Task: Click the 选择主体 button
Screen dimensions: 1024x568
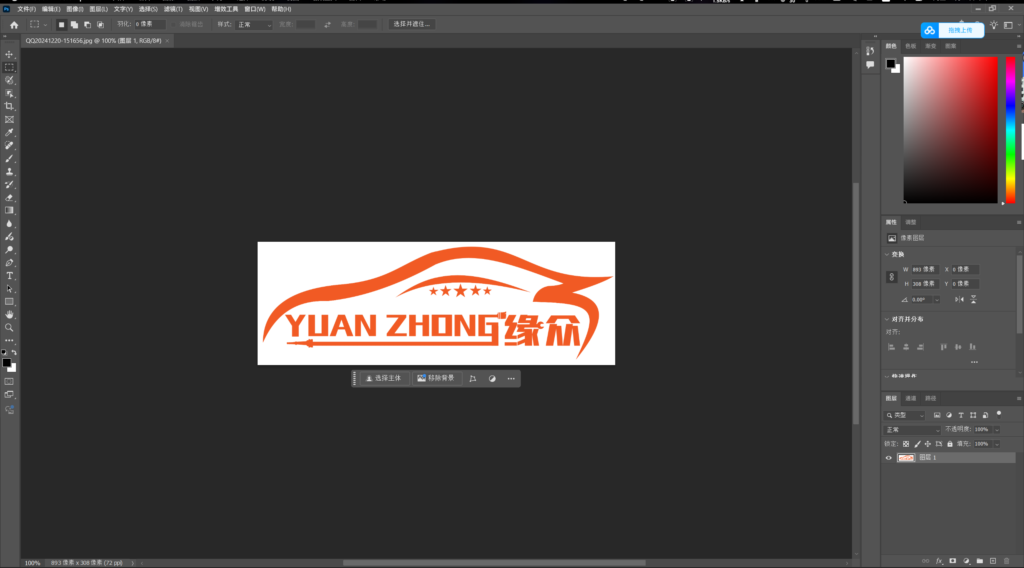Action: point(383,379)
